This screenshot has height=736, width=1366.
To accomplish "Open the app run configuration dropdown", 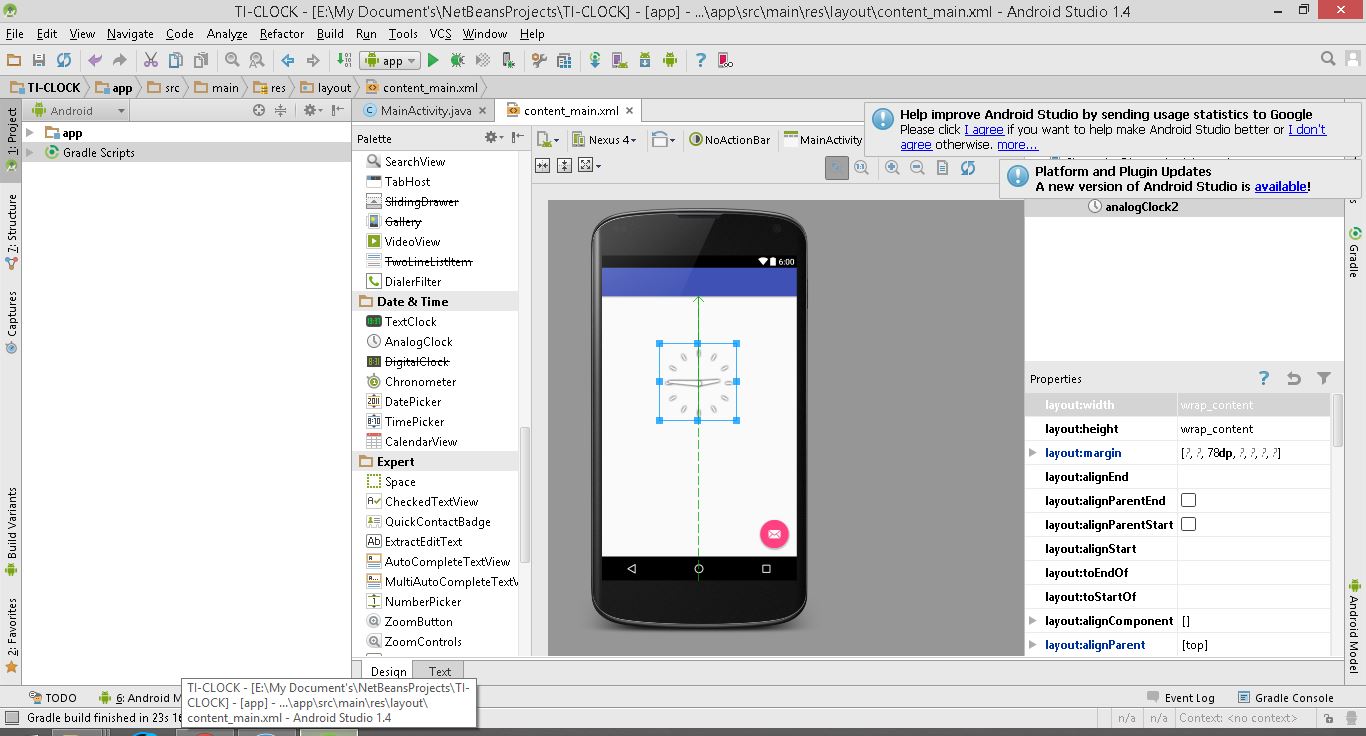I will tap(392, 61).
